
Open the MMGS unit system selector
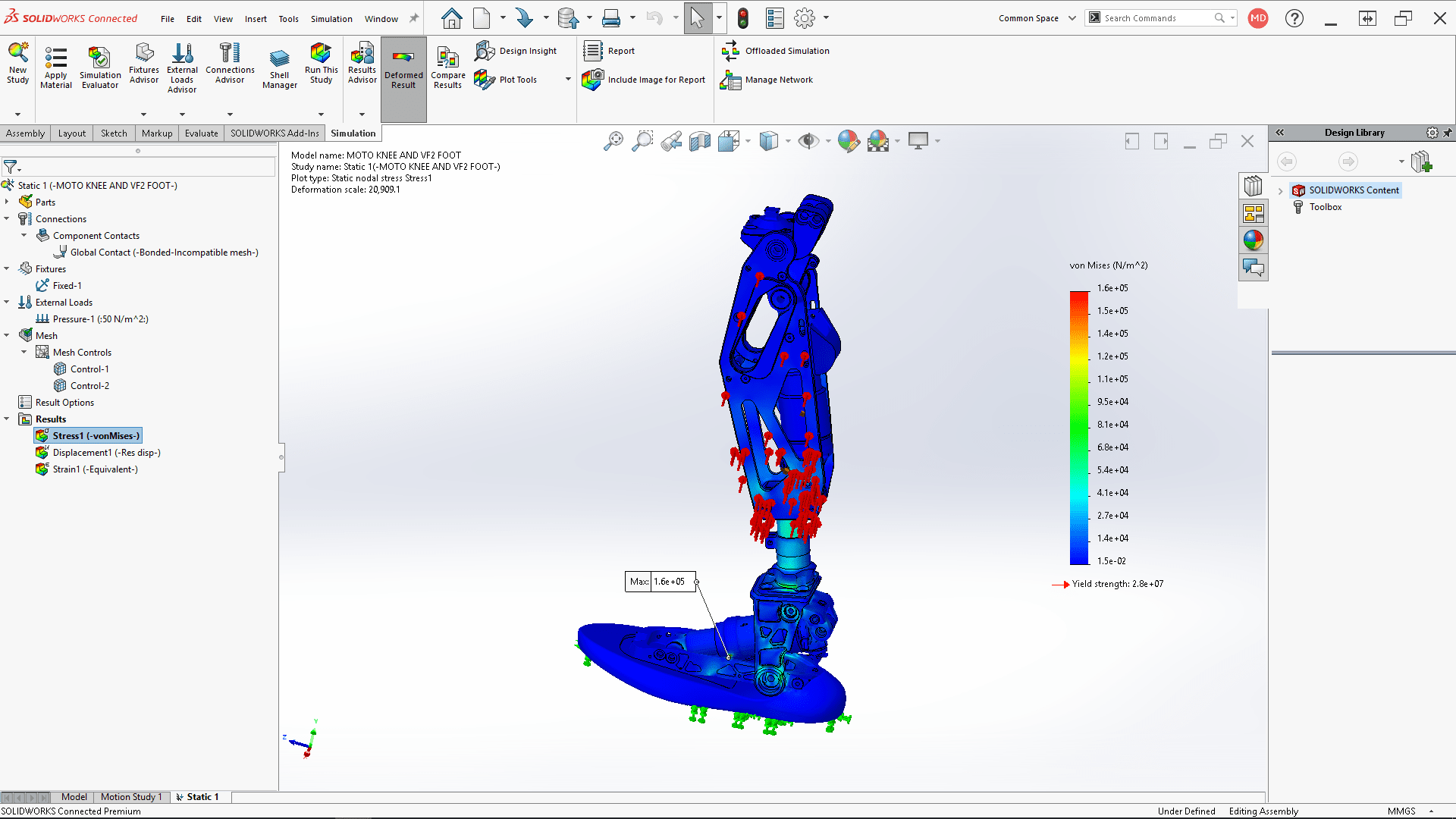(x=1410, y=811)
